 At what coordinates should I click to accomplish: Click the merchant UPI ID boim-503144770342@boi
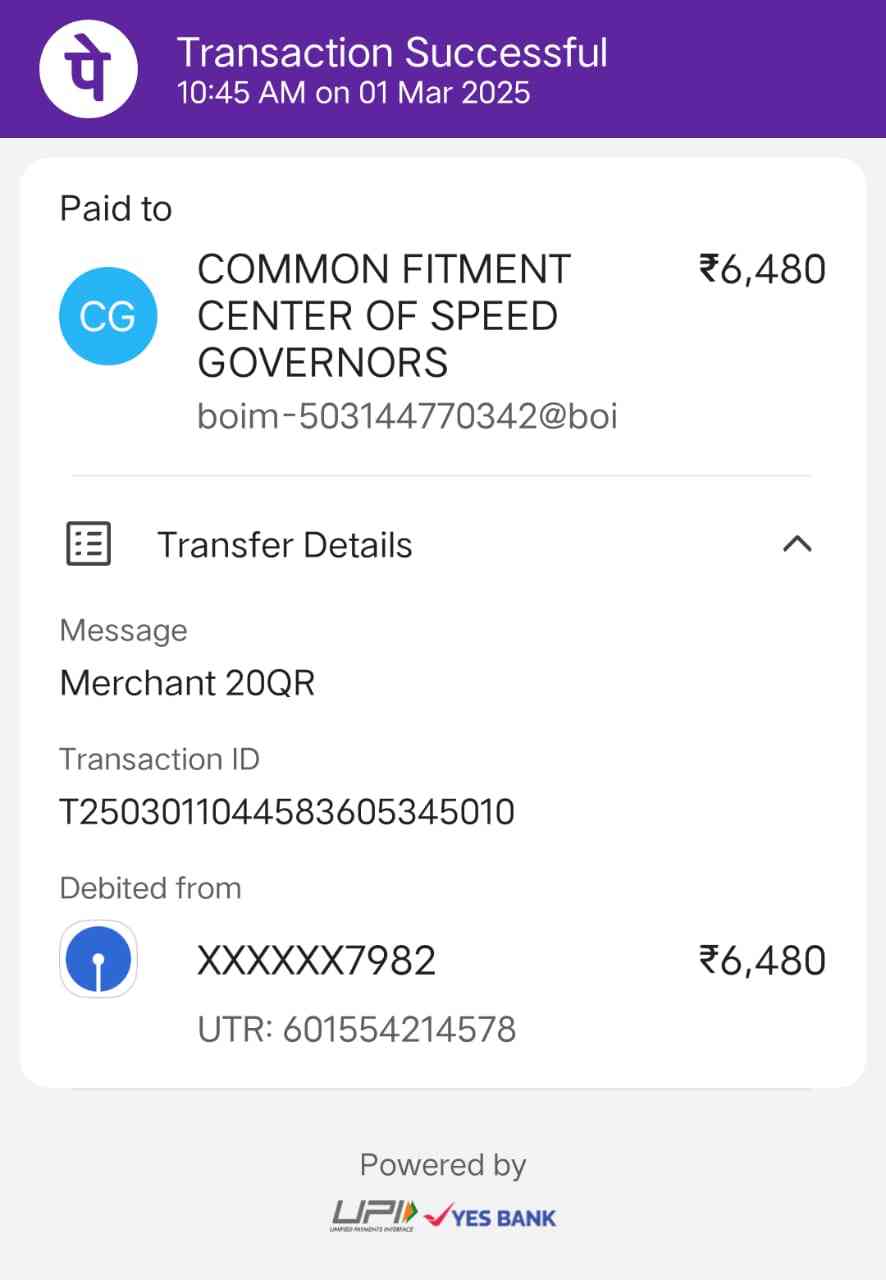407,416
